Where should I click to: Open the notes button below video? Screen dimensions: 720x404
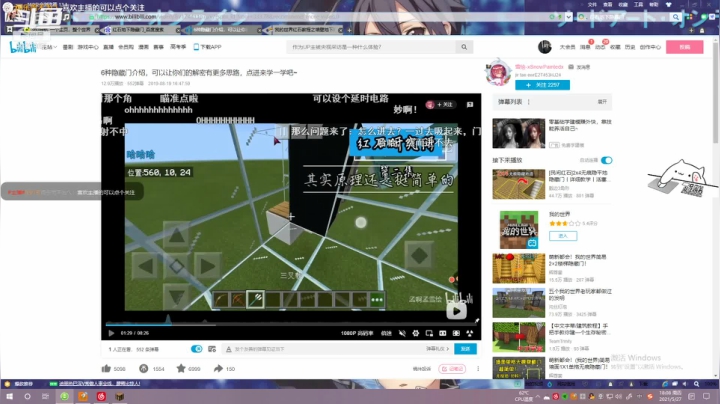452,369
